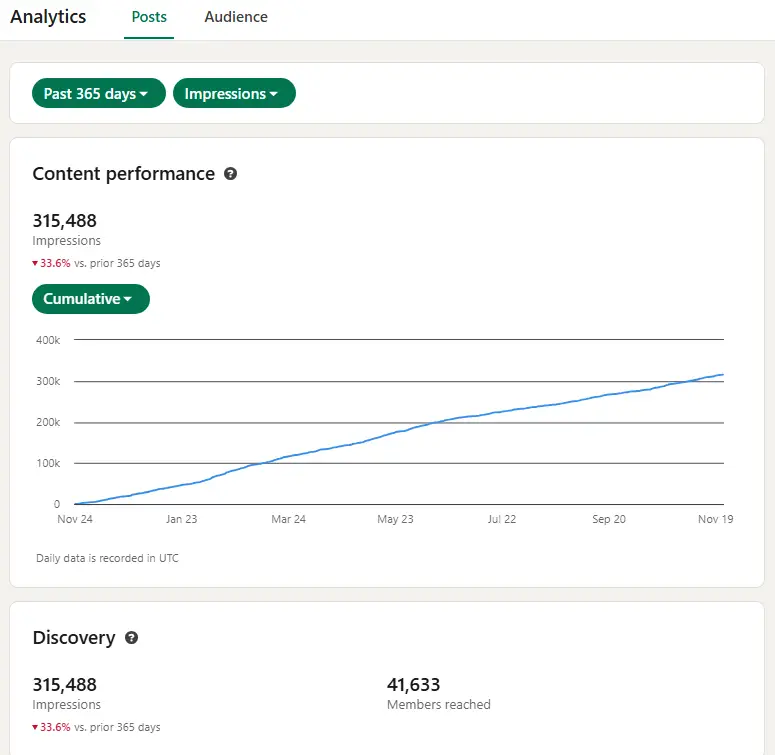The height and width of the screenshot is (755, 775).
Task: Click the 315,488 Impressions count in Discovery
Action: (x=64, y=685)
